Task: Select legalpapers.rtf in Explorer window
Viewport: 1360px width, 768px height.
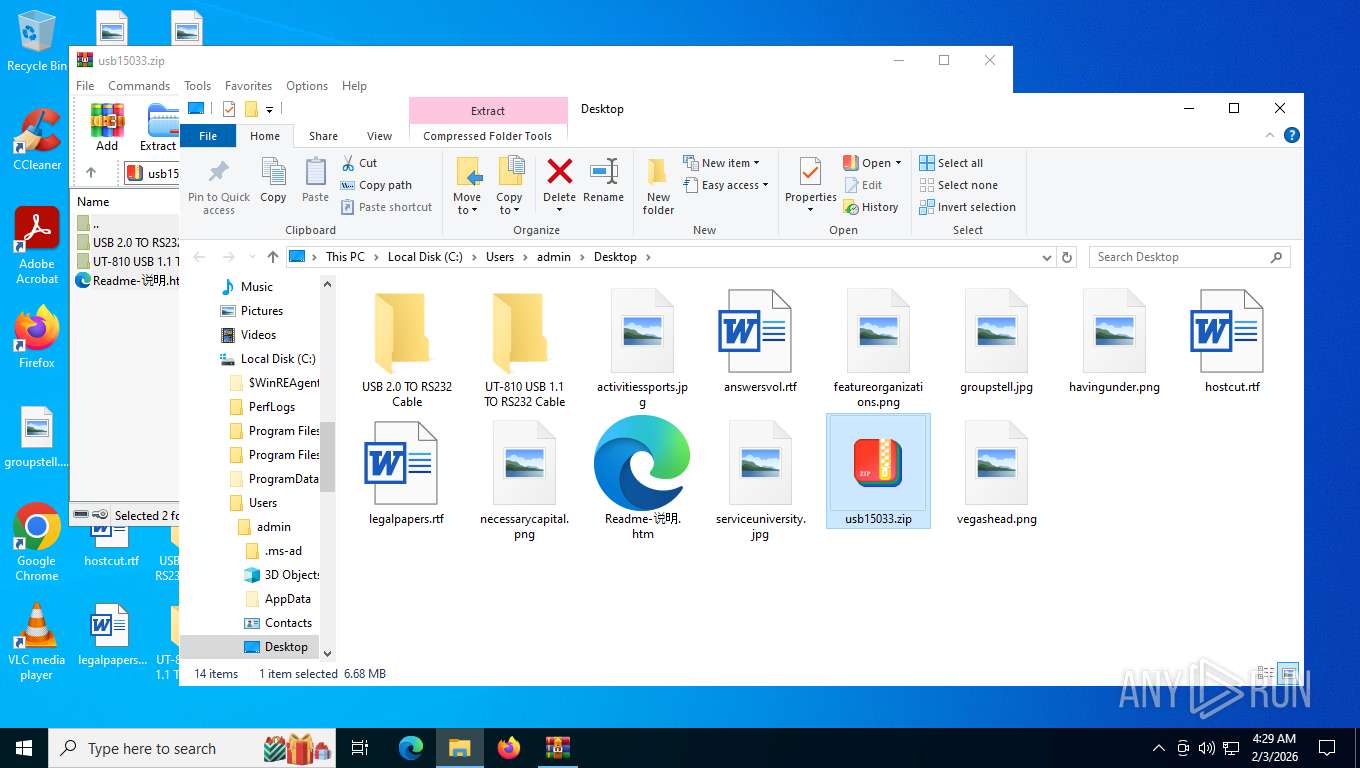Action: [406, 472]
